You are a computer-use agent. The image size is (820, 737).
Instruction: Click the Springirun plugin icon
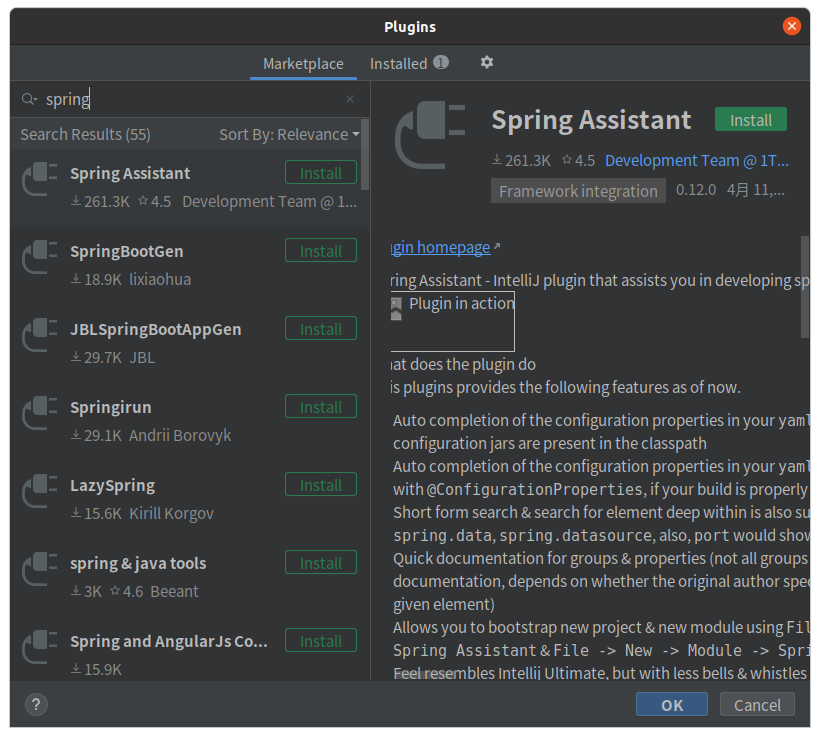pos(39,413)
